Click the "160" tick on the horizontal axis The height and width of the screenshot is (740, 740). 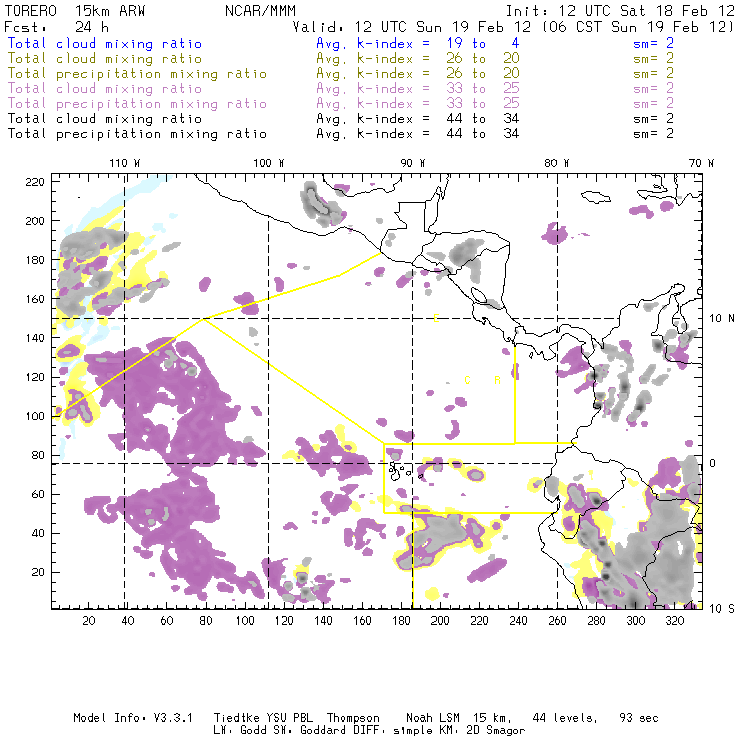point(362,621)
